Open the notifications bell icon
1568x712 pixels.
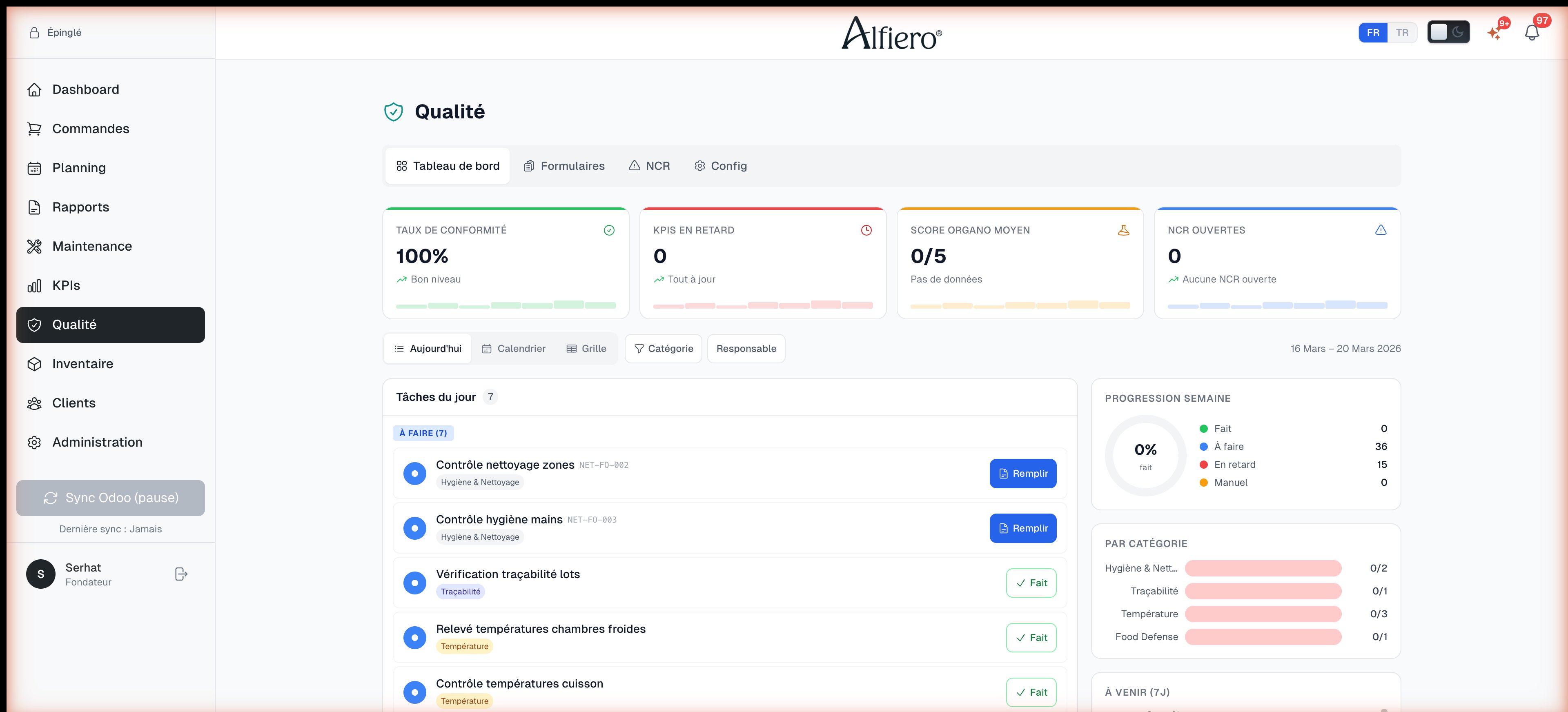coord(1532,33)
